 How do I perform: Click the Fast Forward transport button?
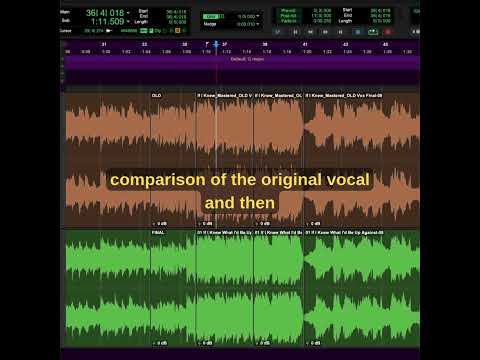click(325, 32)
